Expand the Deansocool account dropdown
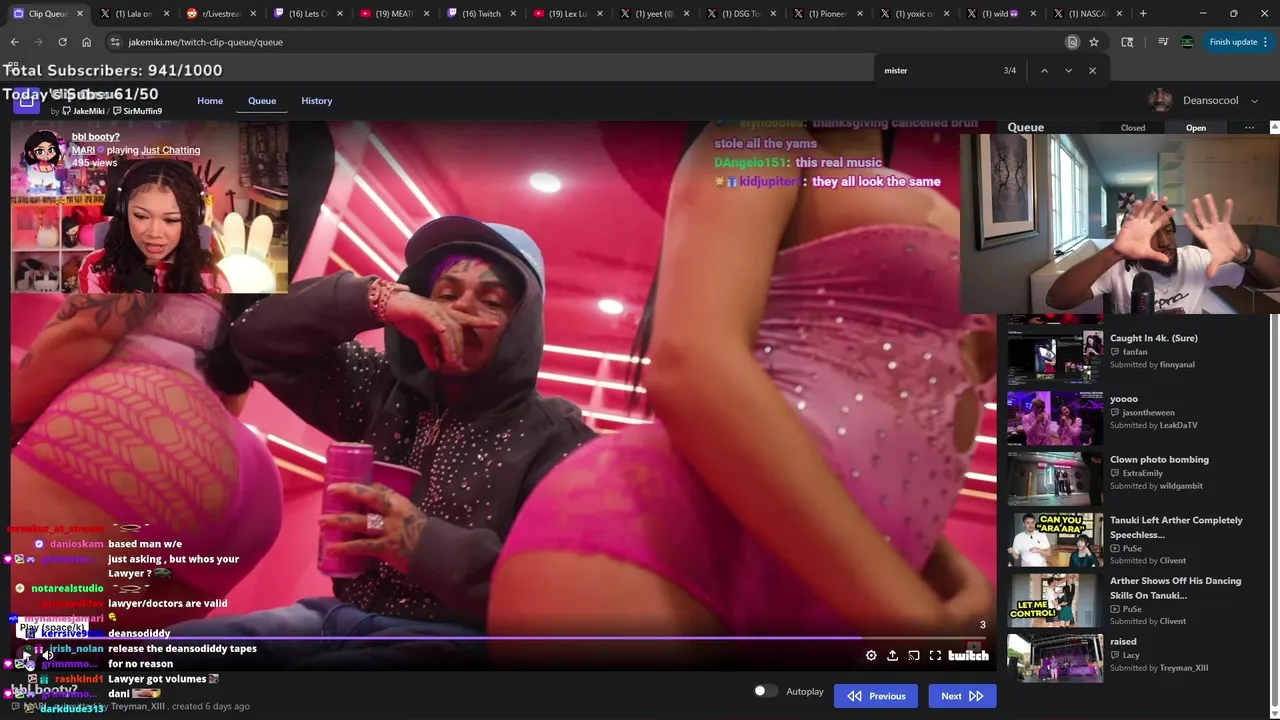Screen dimensions: 1280x720 pos(1254,101)
